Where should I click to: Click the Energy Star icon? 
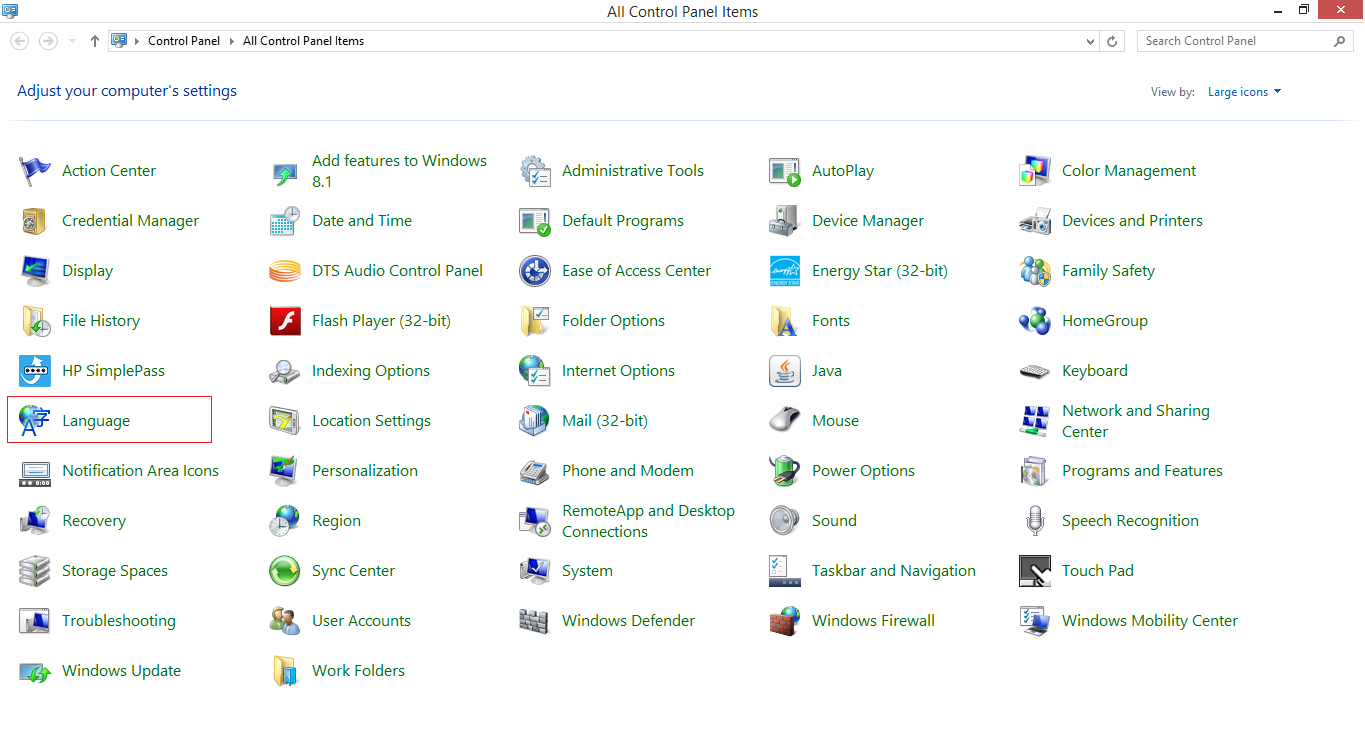tap(785, 271)
